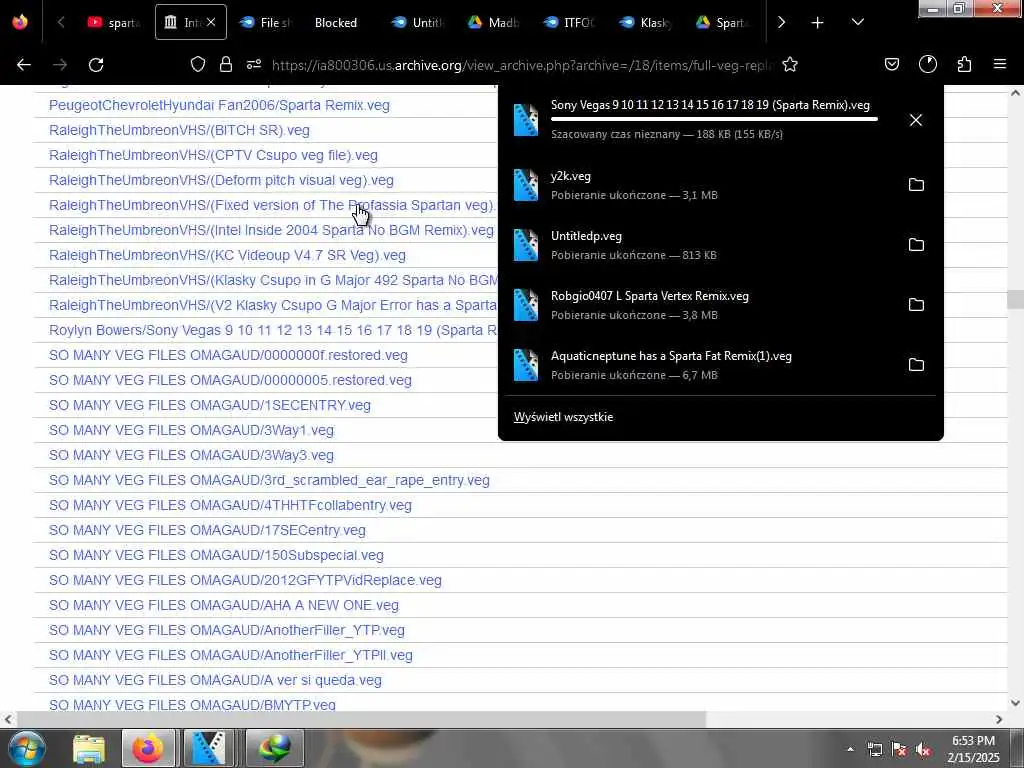Switch to the Sparta Google Drive tab
The height and width of the screenshot is (768, 1024).
(x=722, y=23)
